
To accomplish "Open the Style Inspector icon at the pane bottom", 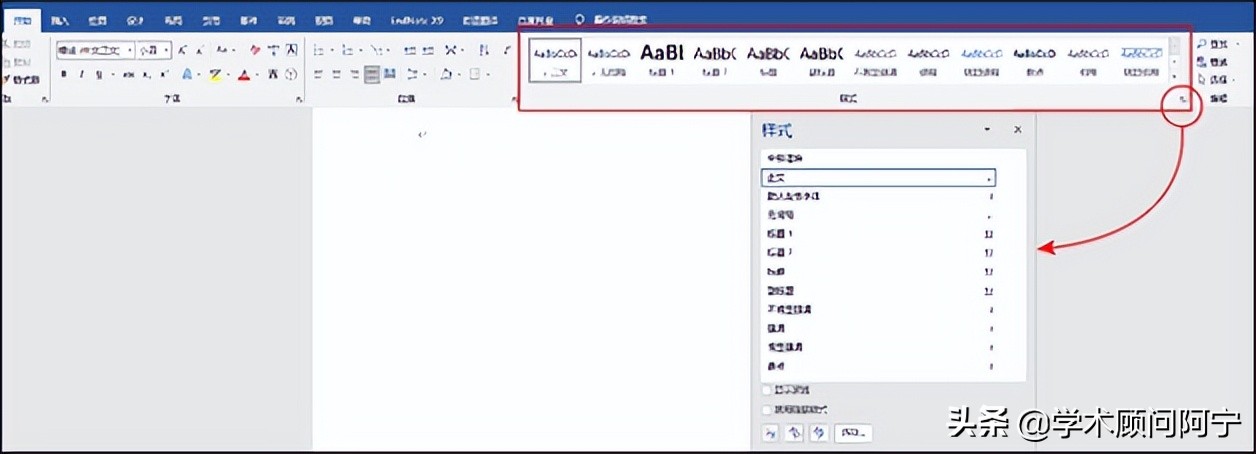I will point(795,433).
